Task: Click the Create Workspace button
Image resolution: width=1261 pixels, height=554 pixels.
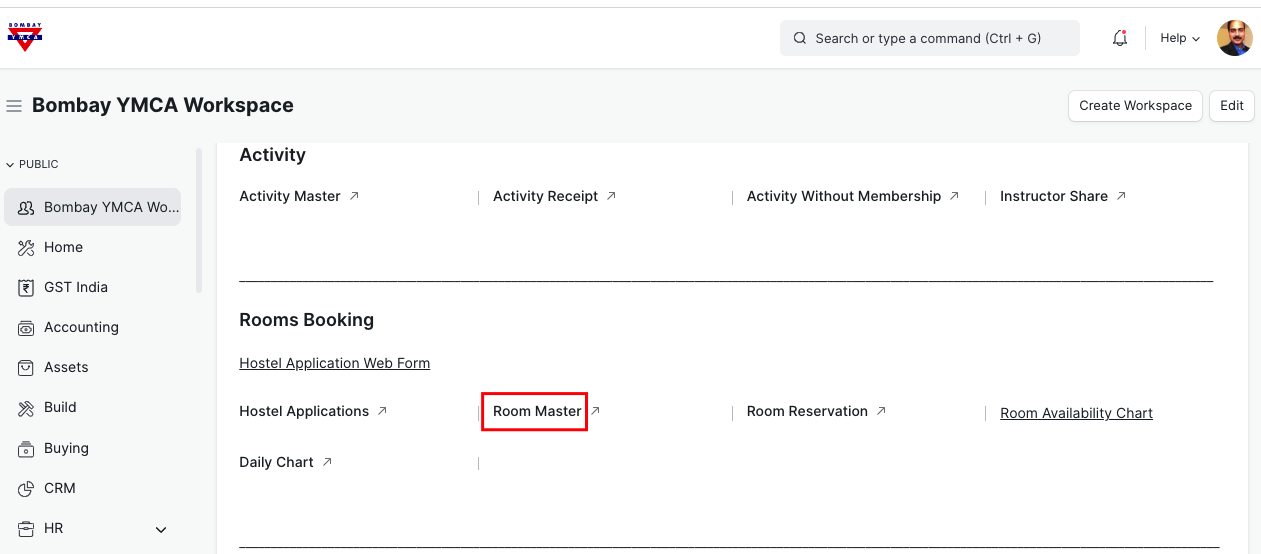Action: (1135, 106)
